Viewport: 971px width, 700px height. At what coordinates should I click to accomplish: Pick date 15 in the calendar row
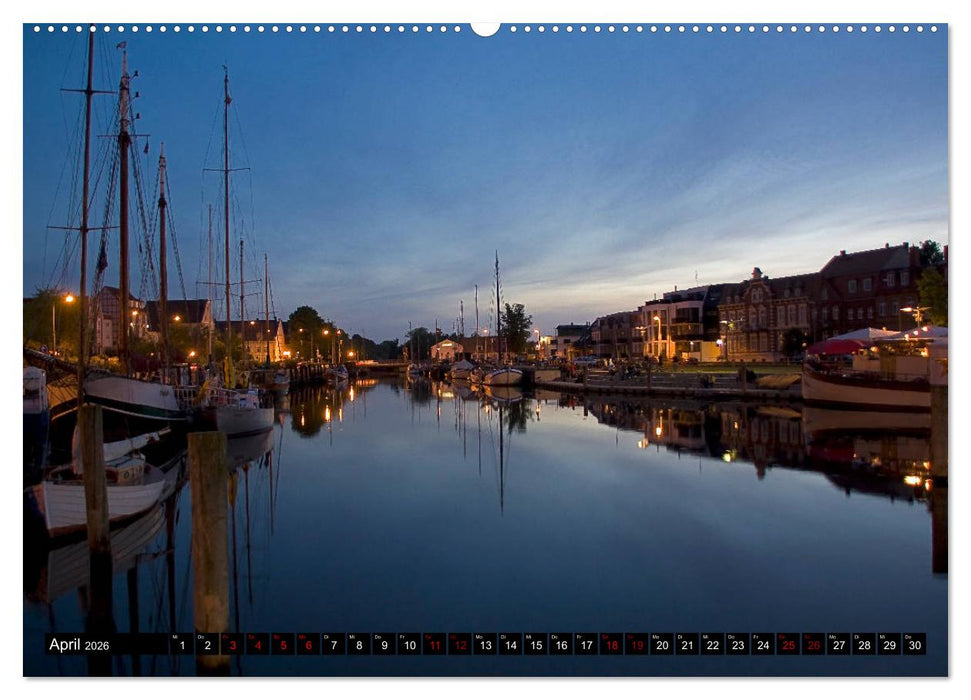coord(535,645)
